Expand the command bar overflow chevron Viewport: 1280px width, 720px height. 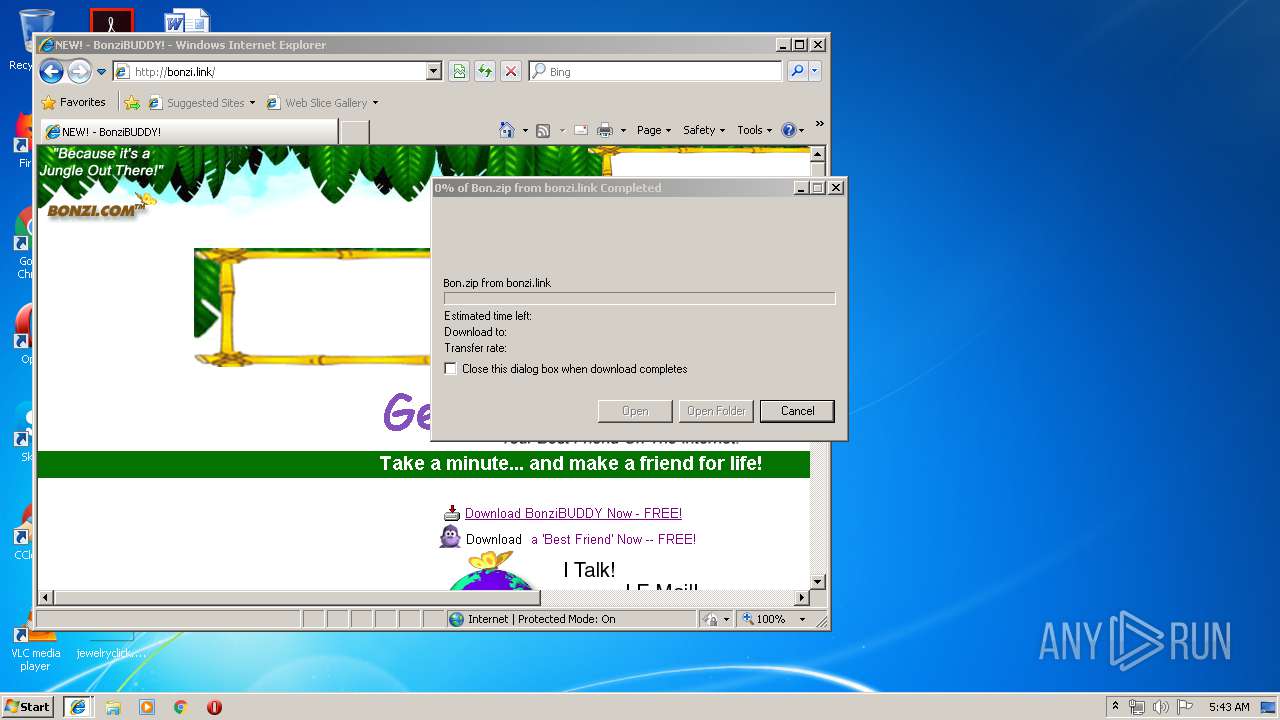(x=819, y=124)
